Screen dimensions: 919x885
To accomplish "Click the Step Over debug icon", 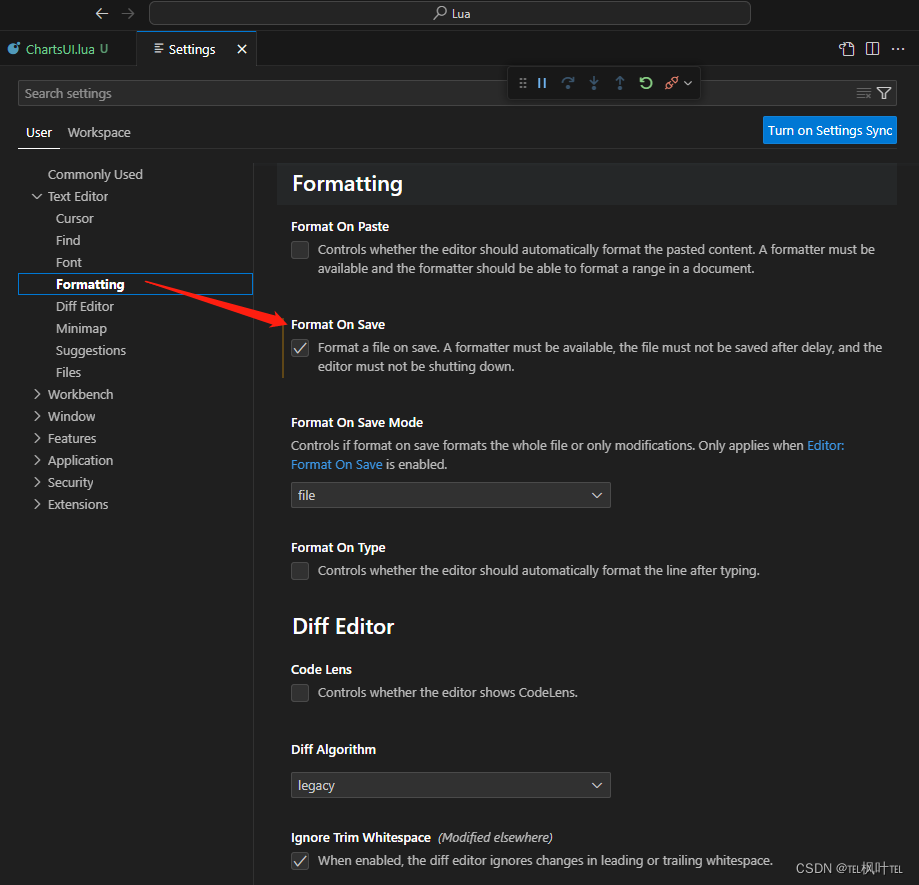I will pyautogui.click(x=567, y=83).
